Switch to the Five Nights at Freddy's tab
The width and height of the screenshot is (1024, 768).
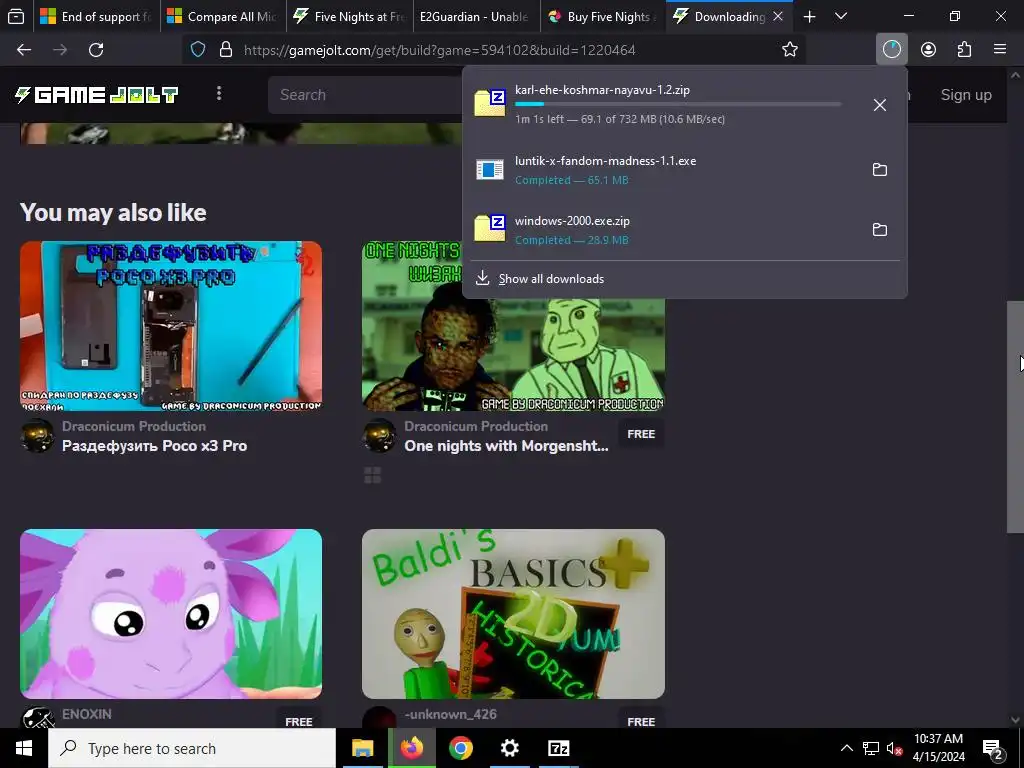[x=349, y=16]
